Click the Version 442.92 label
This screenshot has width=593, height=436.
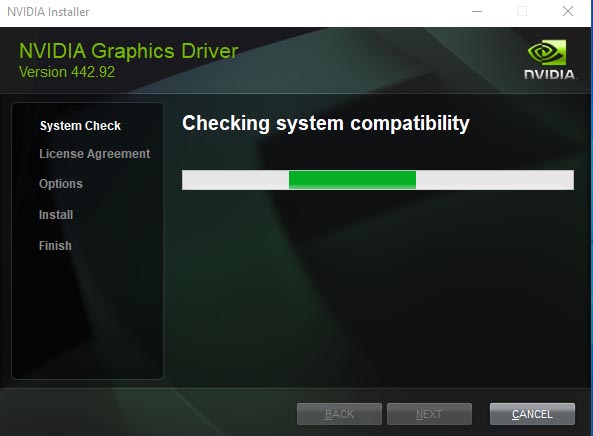[67, 72]
